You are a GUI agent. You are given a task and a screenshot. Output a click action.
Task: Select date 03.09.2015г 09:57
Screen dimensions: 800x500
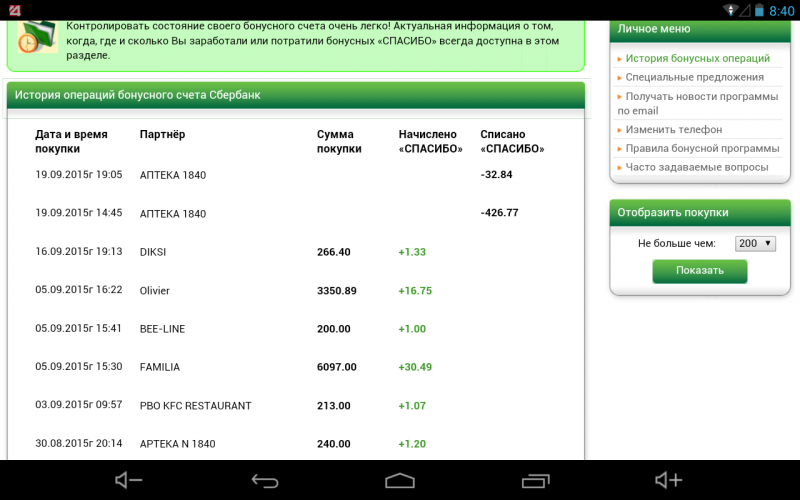(x=79, y=405)
